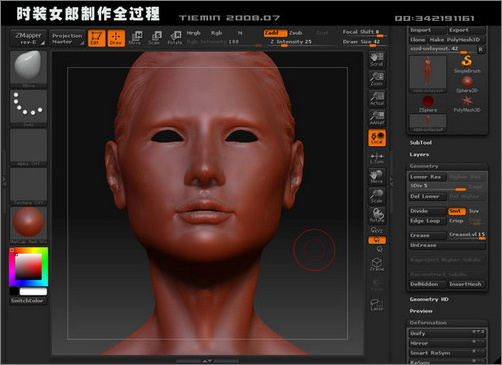
Task: Open the ZMapper rev-E plugin button
Action: [28, 38]
